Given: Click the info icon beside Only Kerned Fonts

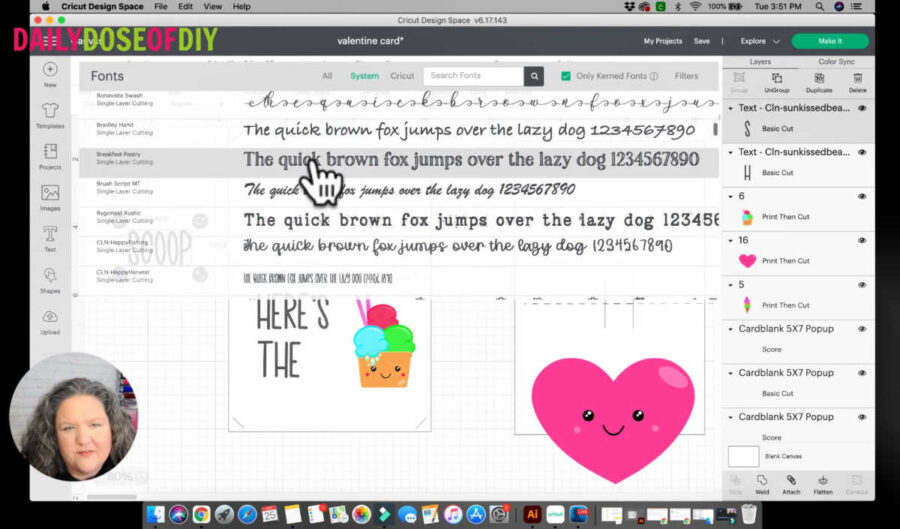Looking at the screenshot, I should tap(654, 76).
